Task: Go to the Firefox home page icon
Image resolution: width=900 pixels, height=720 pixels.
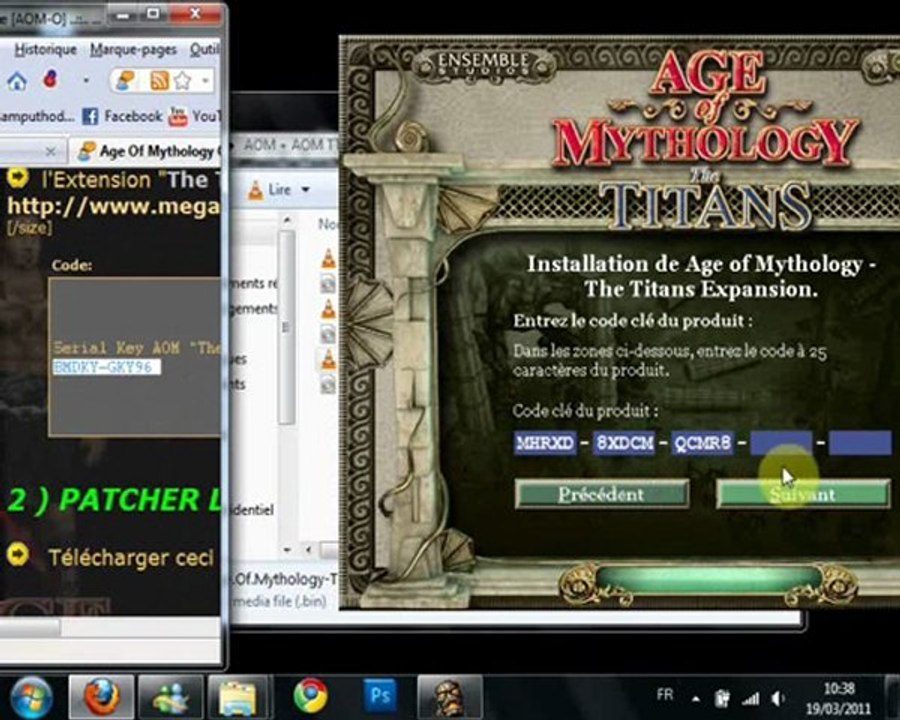Action: 17,80
